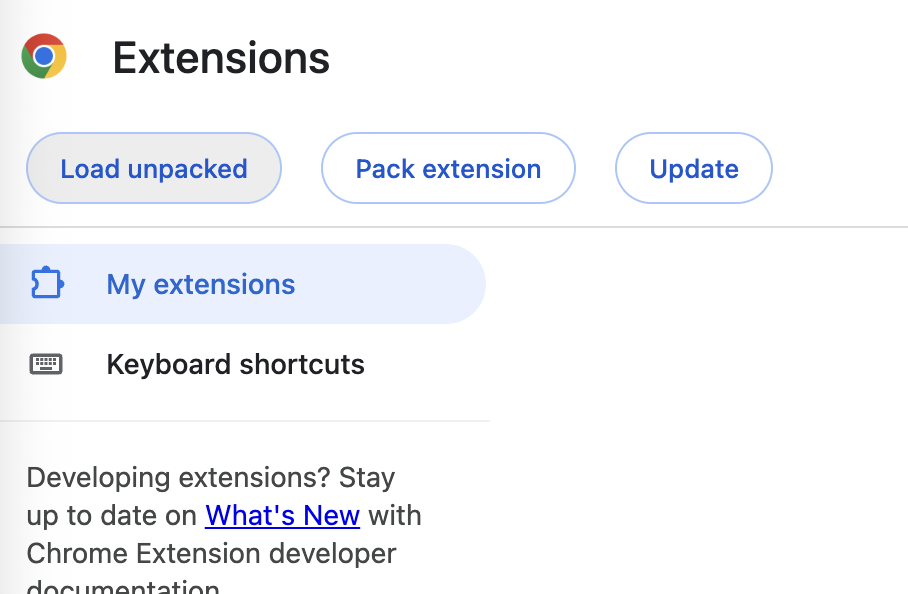The image size is (908, 594).
Task: Click the Extensions page title
Action: [221, 58]
